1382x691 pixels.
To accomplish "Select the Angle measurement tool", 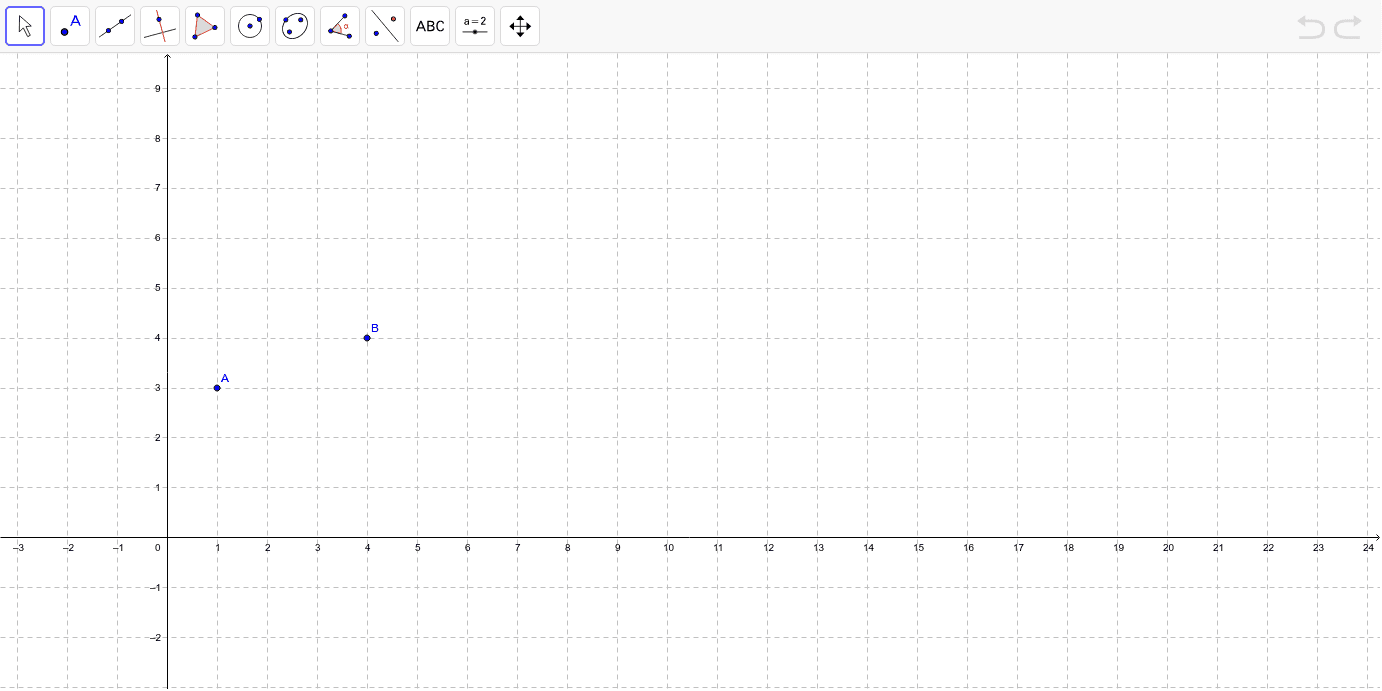I will point(340,26).
